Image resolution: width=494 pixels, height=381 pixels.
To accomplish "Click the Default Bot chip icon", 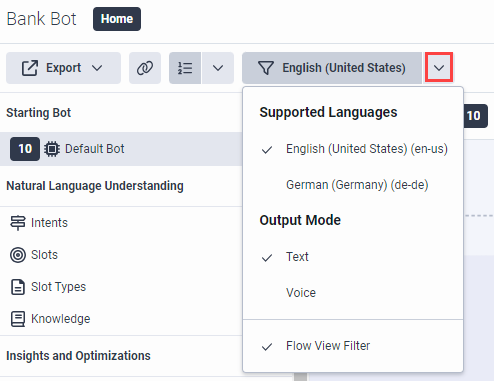I will click(x=52, y=149).
